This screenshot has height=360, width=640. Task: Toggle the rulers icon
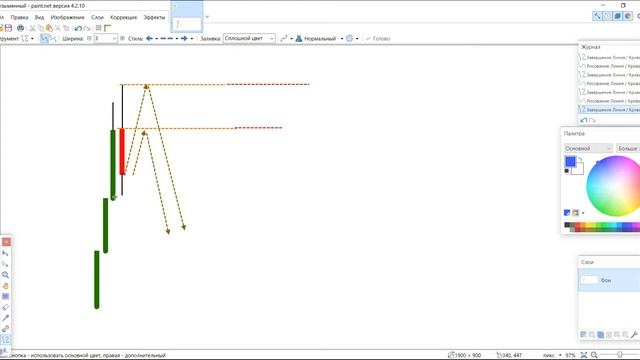coord(107,28)
